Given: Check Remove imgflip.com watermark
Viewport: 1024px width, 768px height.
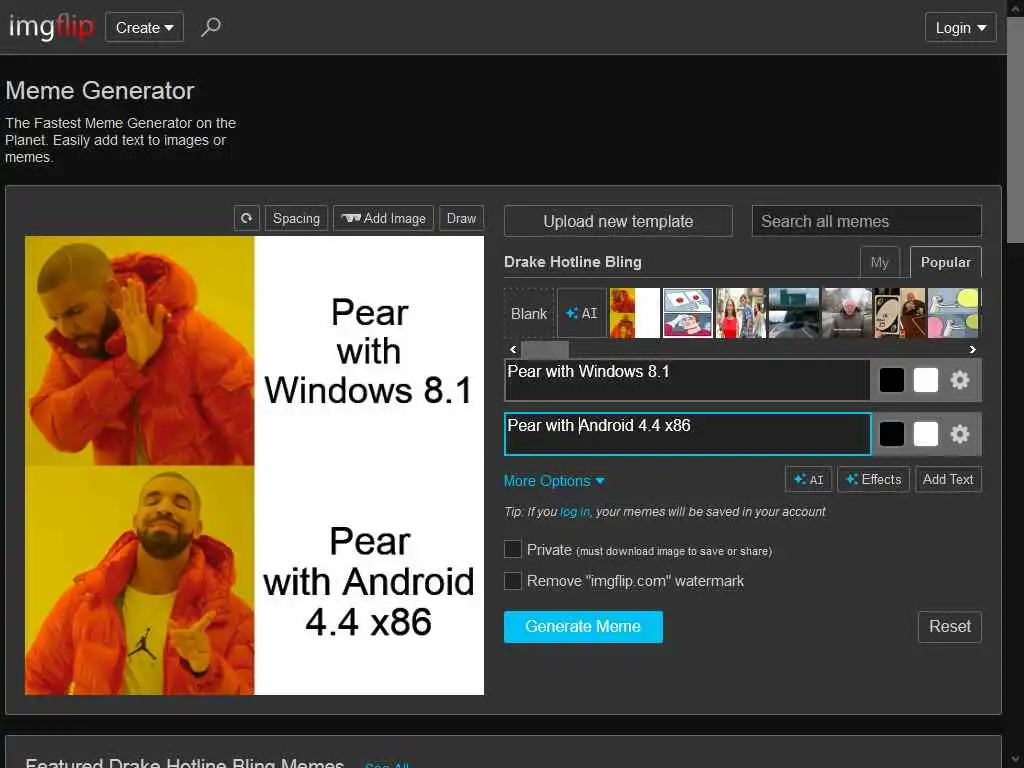Looking at the screenshot, I should coord(513,581).
